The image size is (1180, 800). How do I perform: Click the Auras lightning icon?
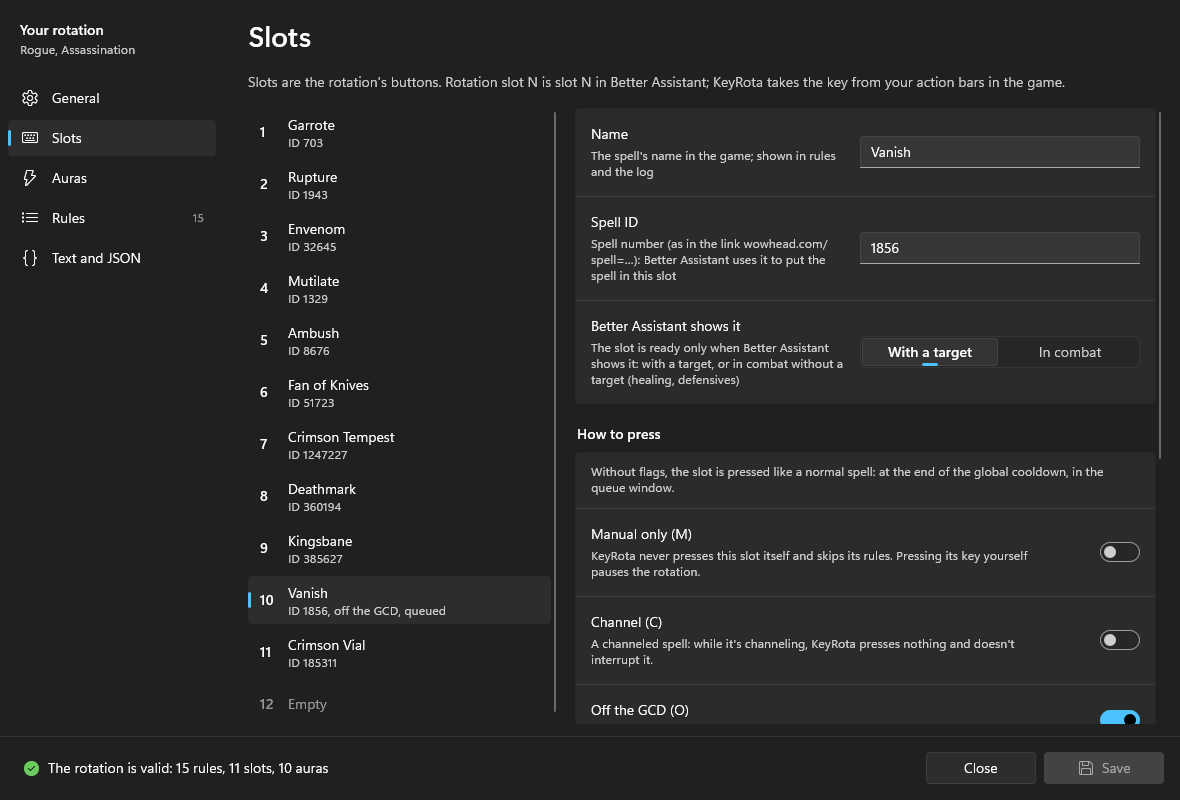click(x=30, y=178)
